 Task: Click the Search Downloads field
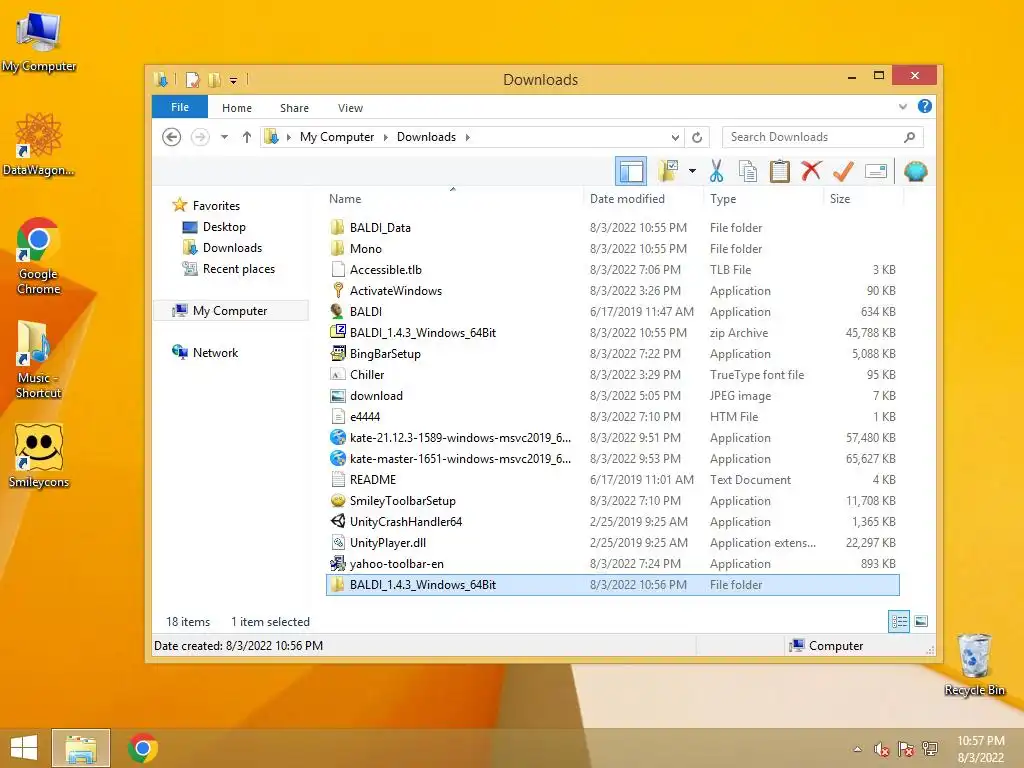[822, 137]
